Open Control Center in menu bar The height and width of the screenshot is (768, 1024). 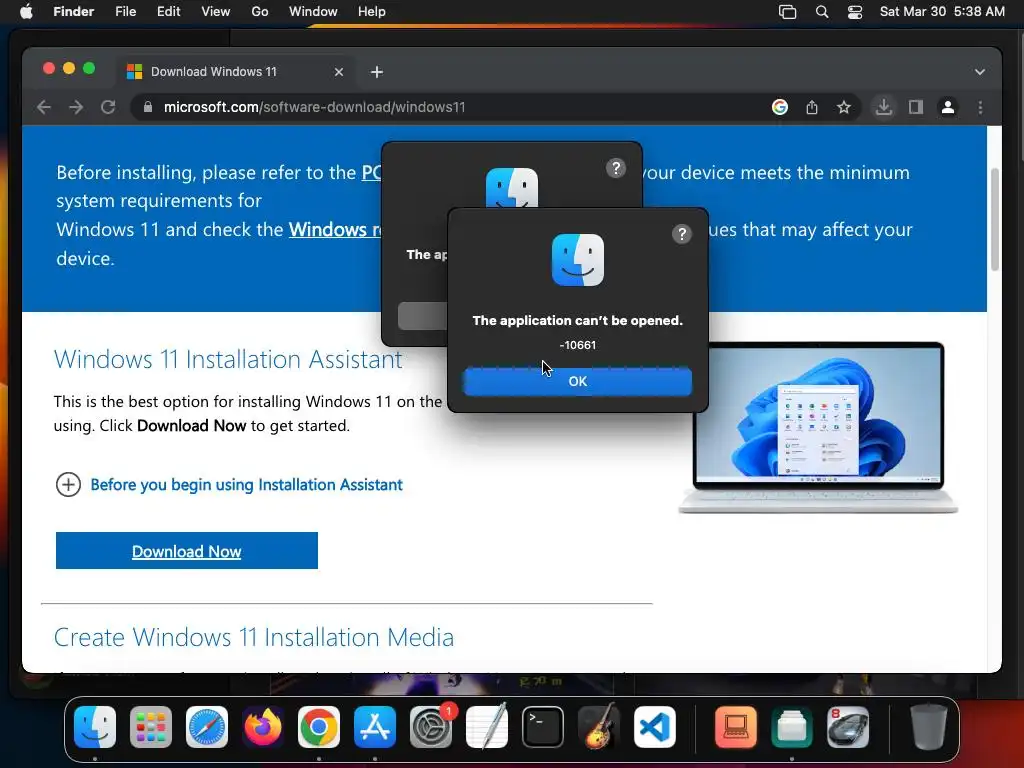855,12
